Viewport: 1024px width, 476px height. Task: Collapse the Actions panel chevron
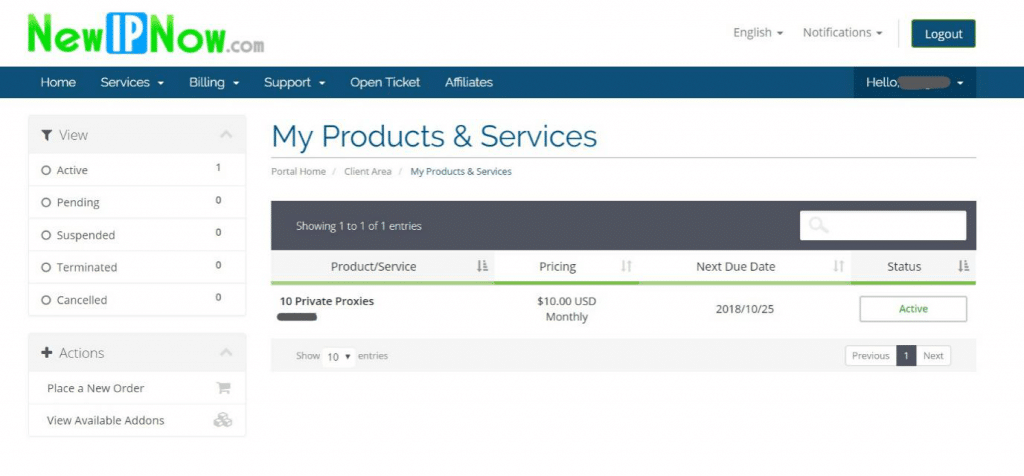point(226,353)
